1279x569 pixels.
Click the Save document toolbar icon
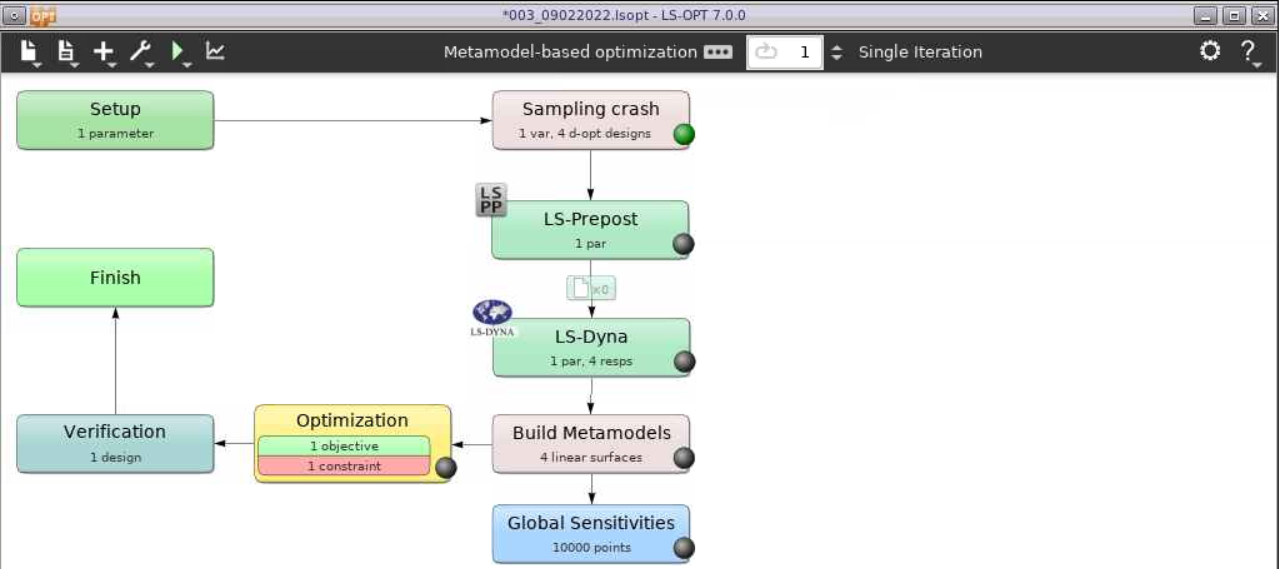tap(67, 51)
